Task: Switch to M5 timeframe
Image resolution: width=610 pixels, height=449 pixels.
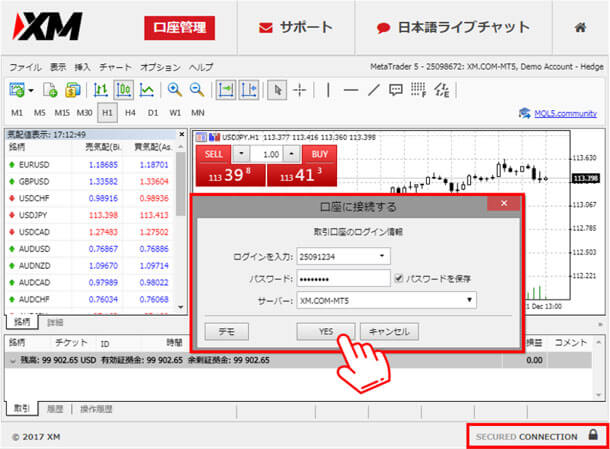Action: click(x=39, y=113)
